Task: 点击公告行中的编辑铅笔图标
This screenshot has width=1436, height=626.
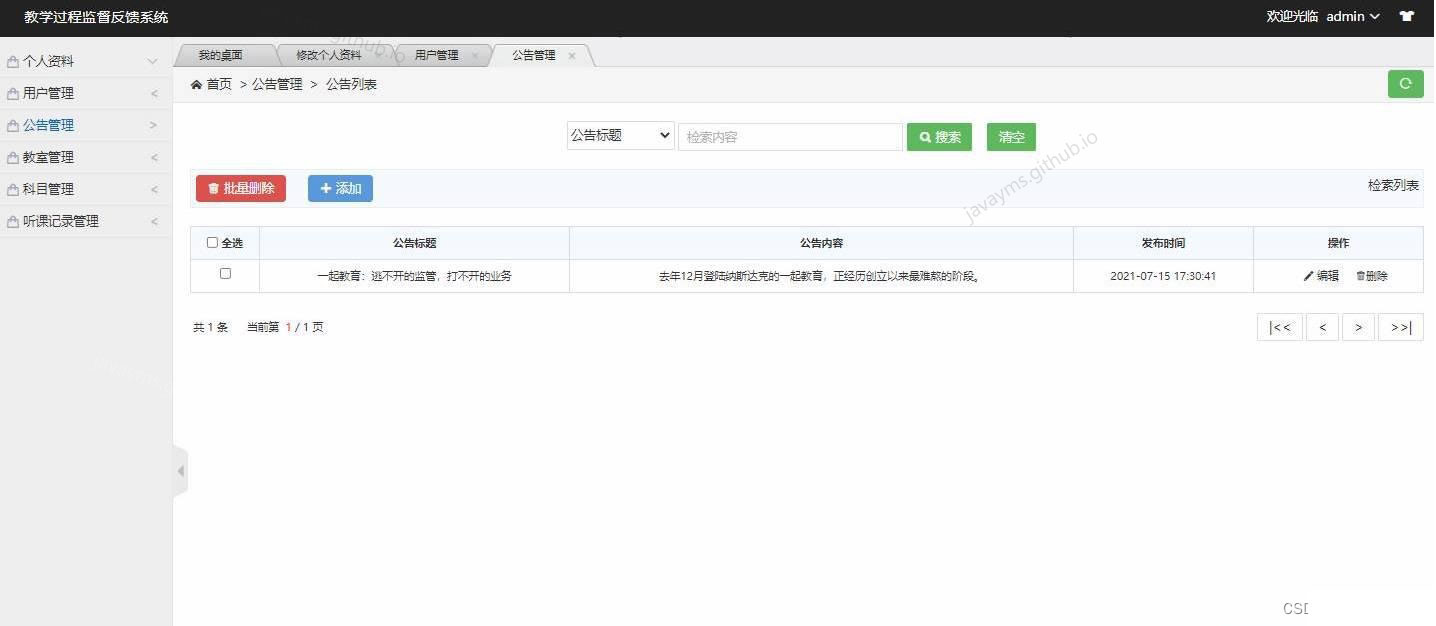Action: point(1307,276)
